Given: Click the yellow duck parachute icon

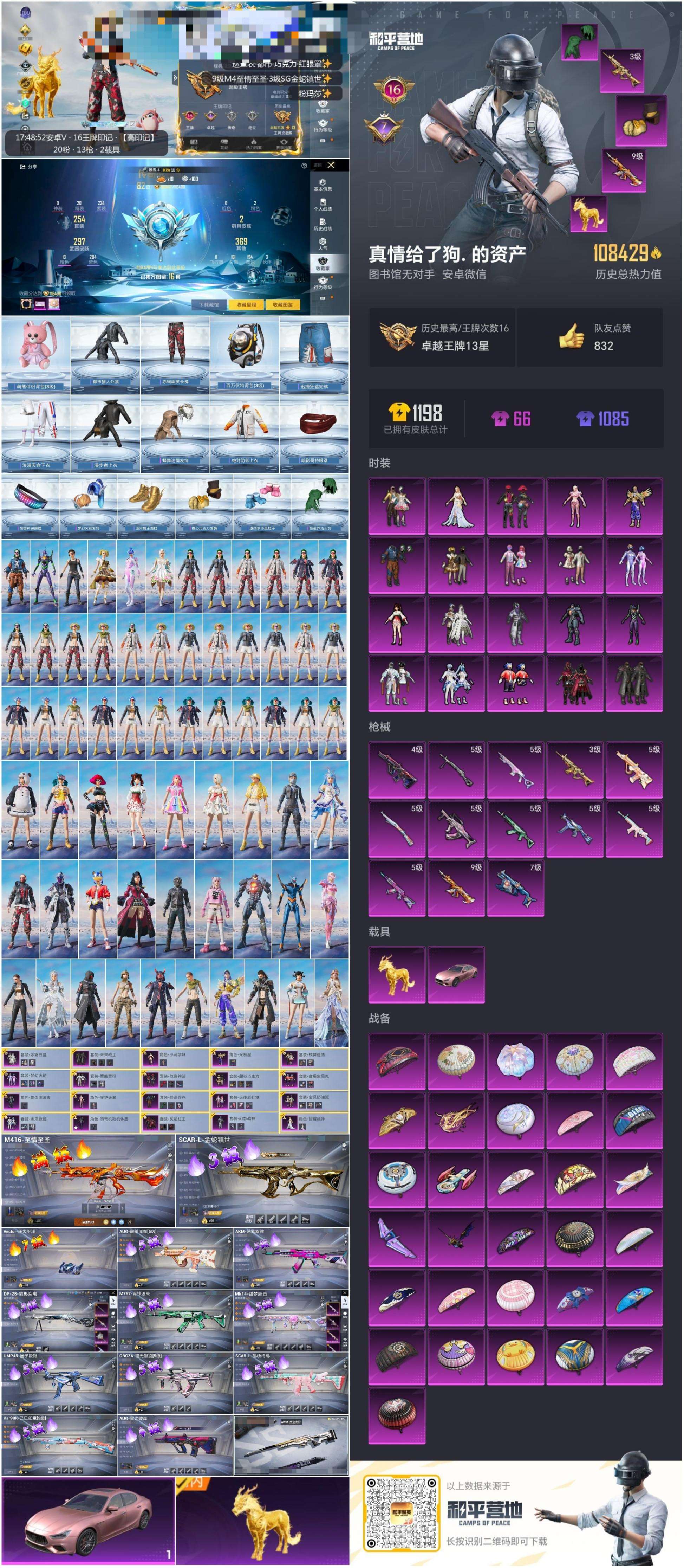Looking at the screenshot, I should pos(515,1357).
